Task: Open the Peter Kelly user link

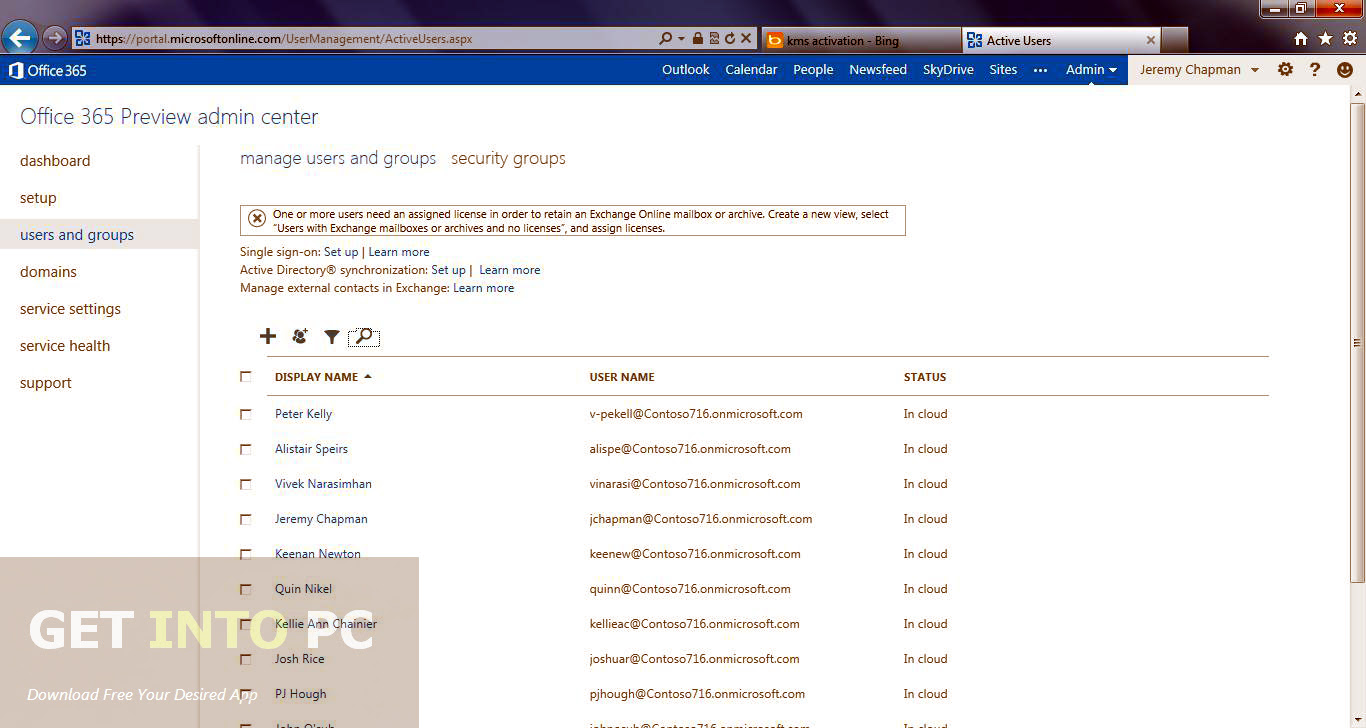Action: click(304, 414)
